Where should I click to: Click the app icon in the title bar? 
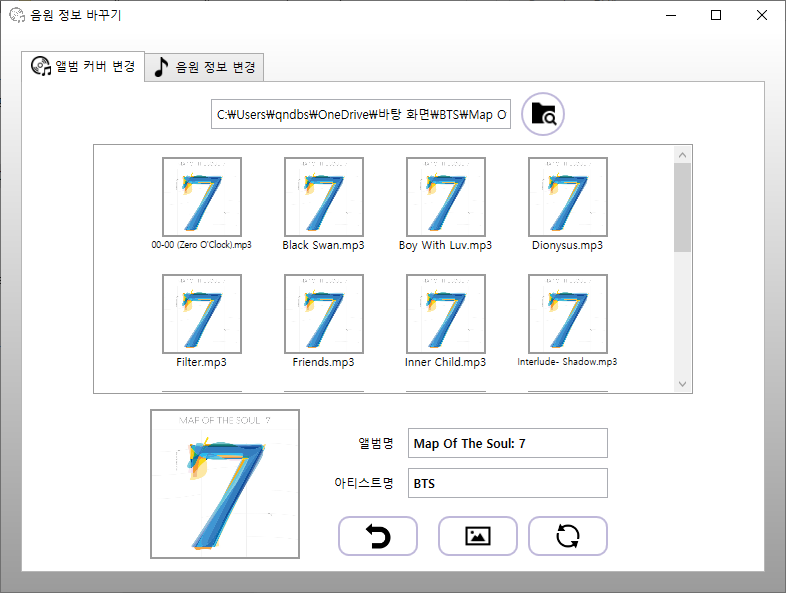17,15
